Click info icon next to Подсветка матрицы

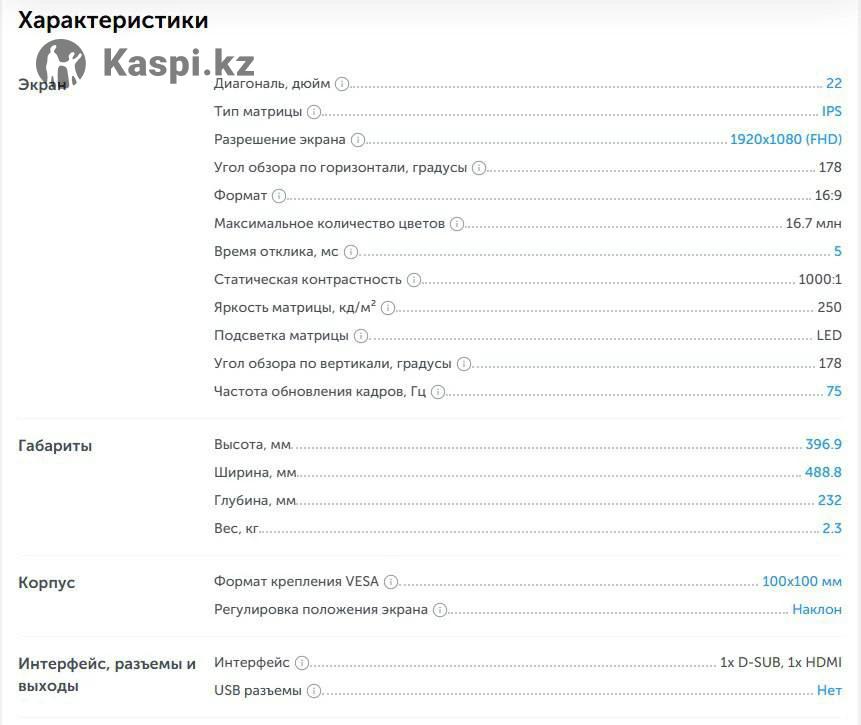[x=361, y=336]
